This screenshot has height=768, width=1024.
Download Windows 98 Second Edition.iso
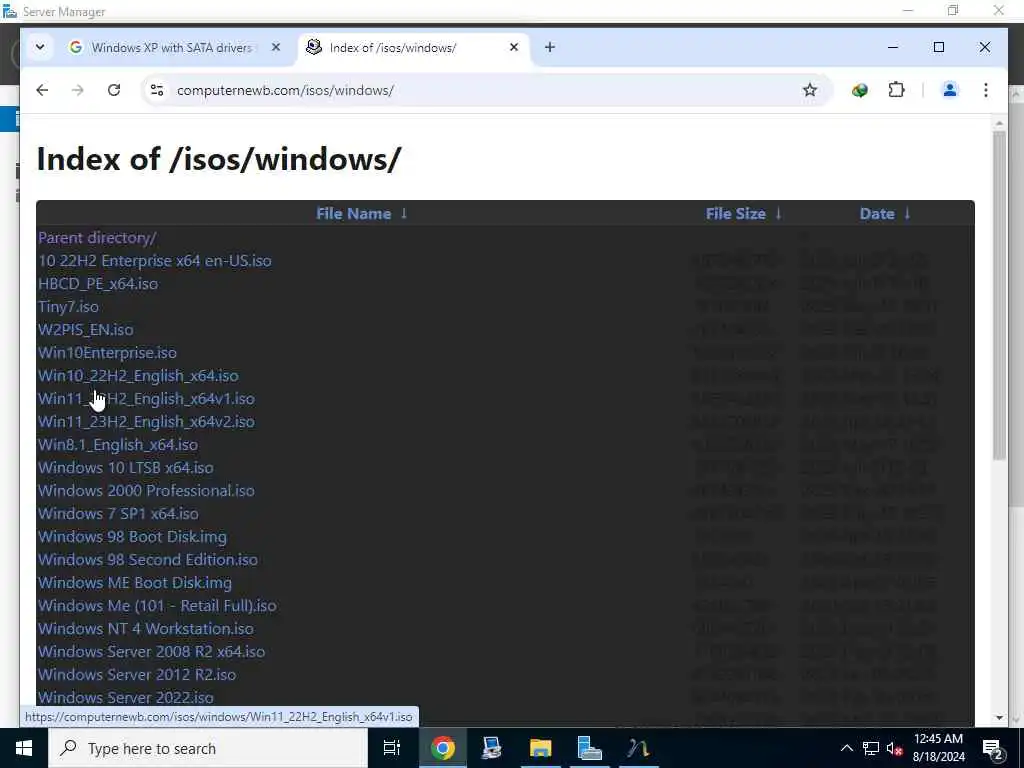[x=148, y=560]
